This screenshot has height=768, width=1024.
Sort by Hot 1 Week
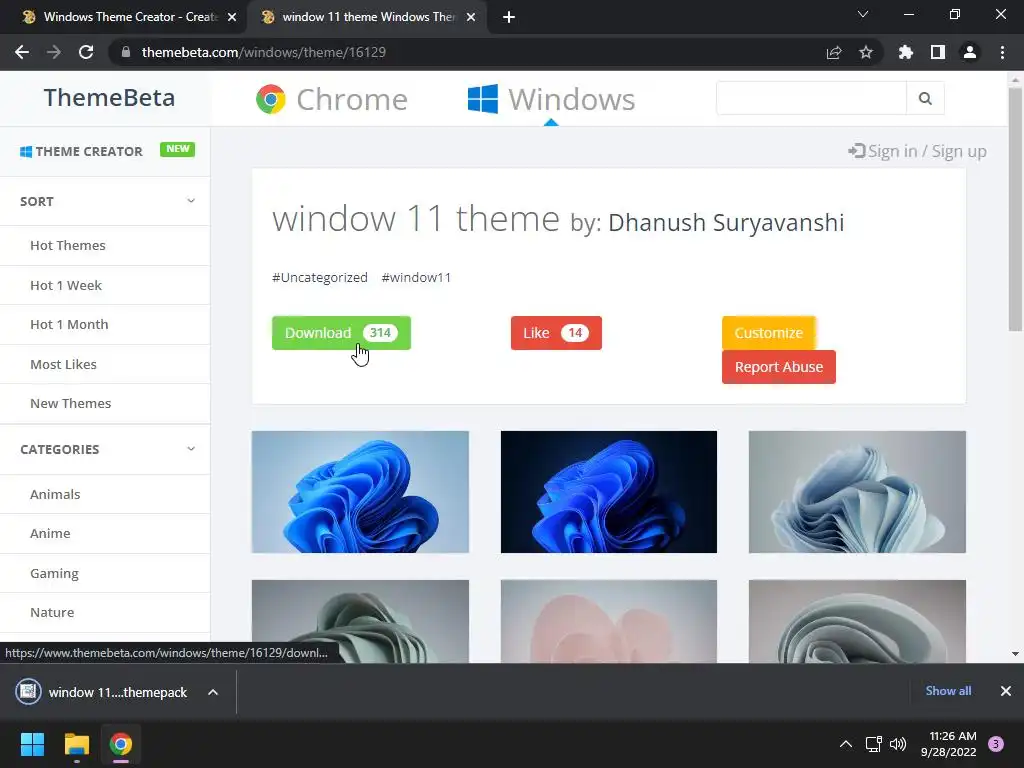tap(66, 285)
